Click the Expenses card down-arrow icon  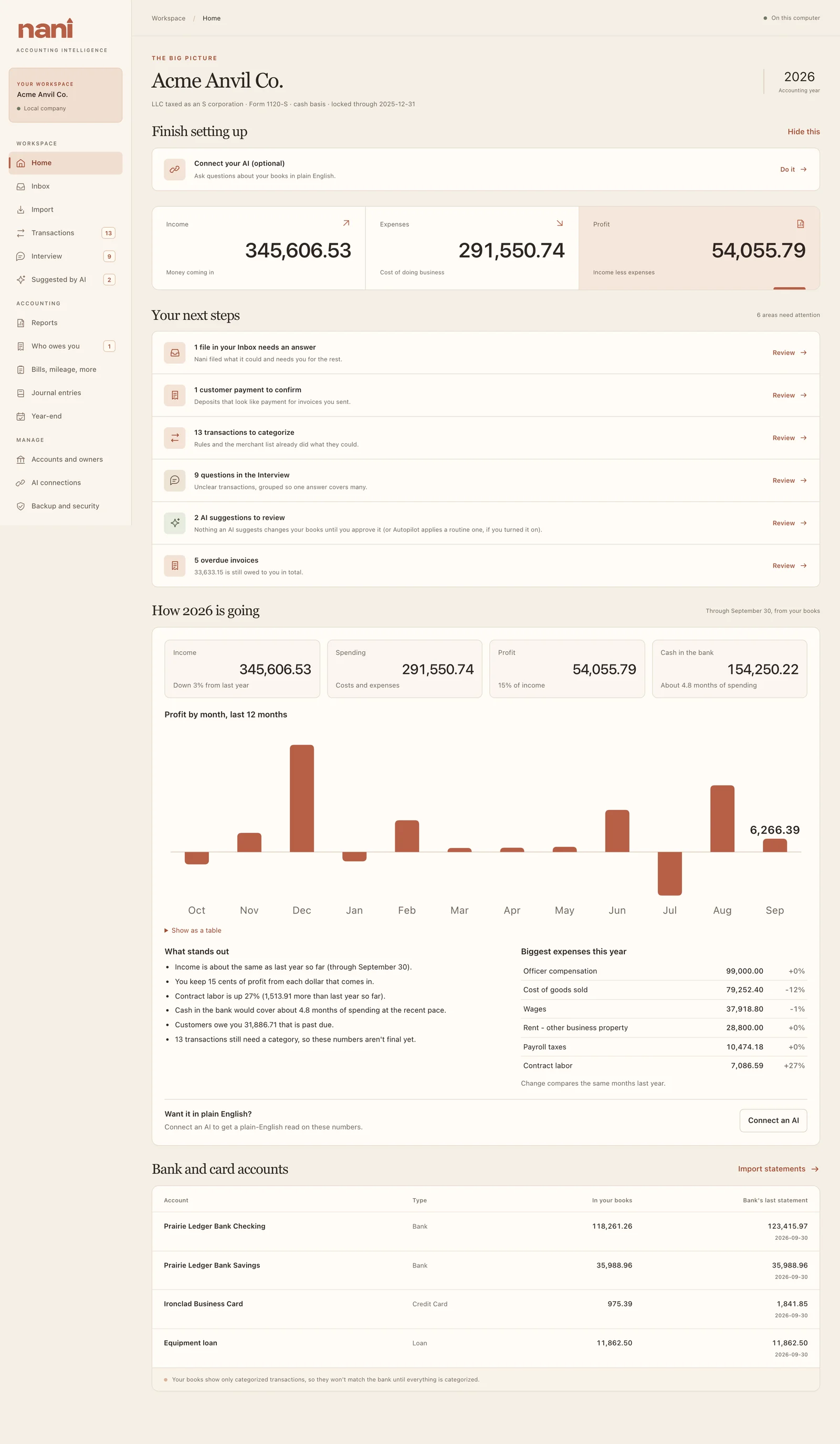(560, 223)
